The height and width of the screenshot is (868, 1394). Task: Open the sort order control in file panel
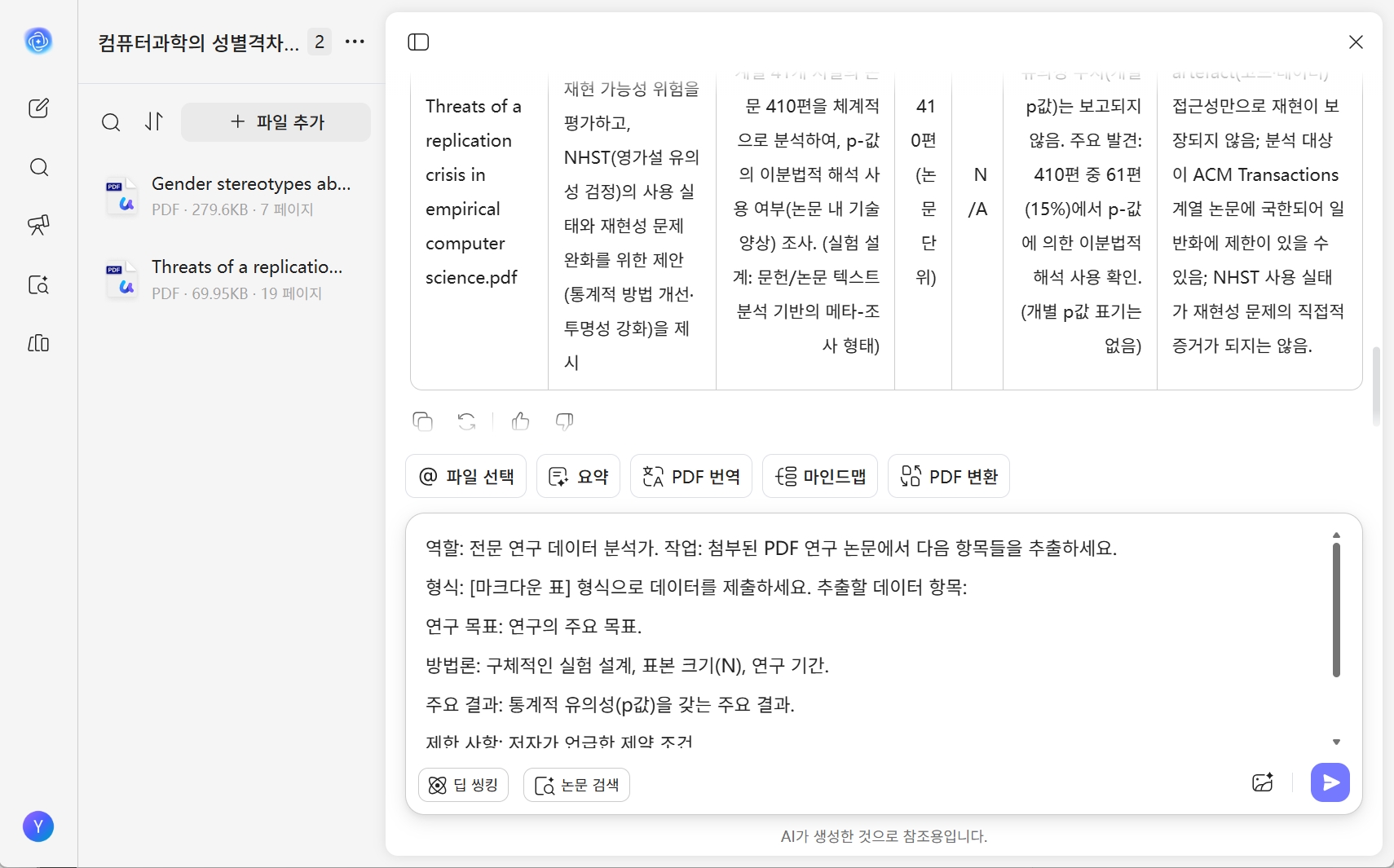click(x=154, y=122)
